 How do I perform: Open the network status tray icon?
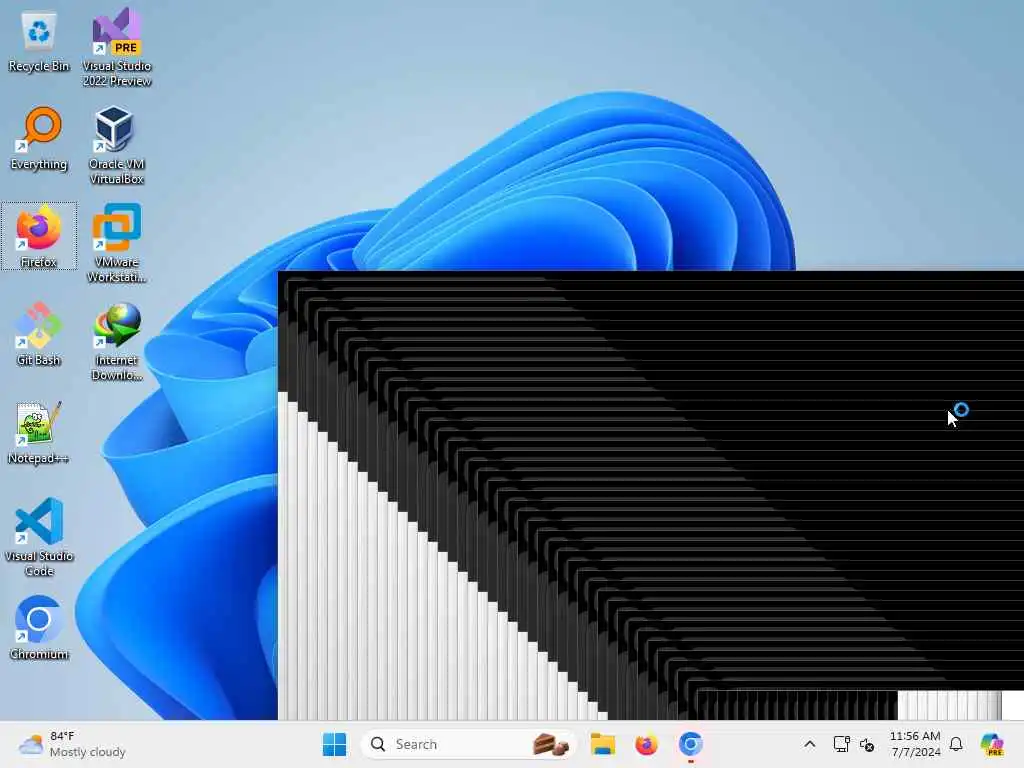point(841,744)
